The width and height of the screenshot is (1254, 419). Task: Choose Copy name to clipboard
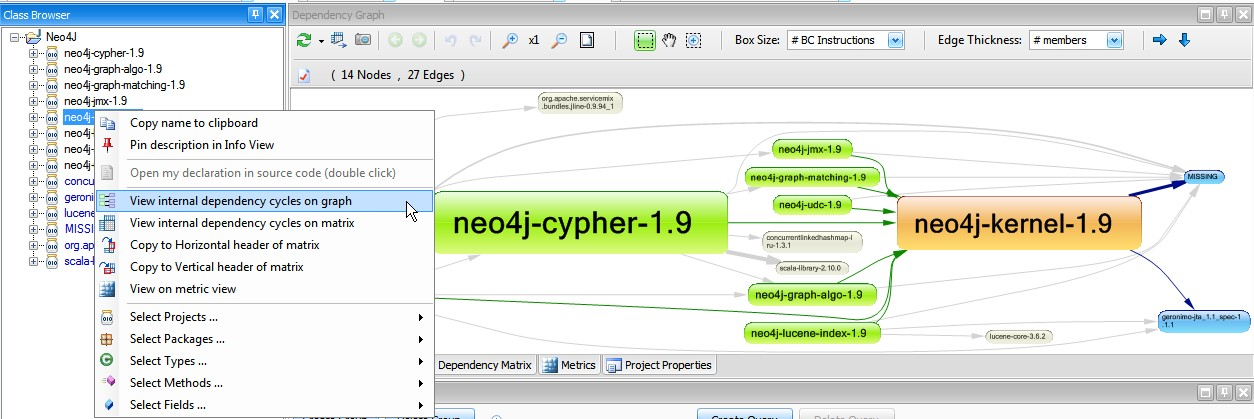[264, 123]
